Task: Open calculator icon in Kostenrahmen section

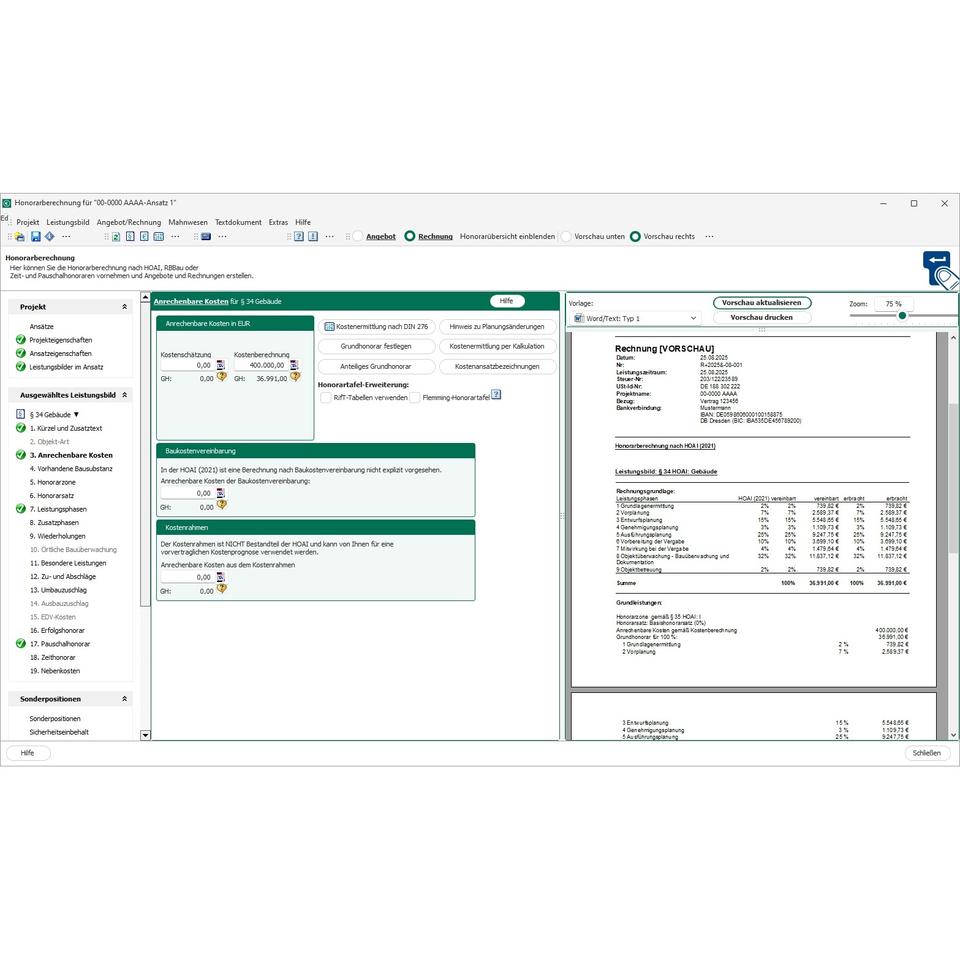Action: (221, 577)
